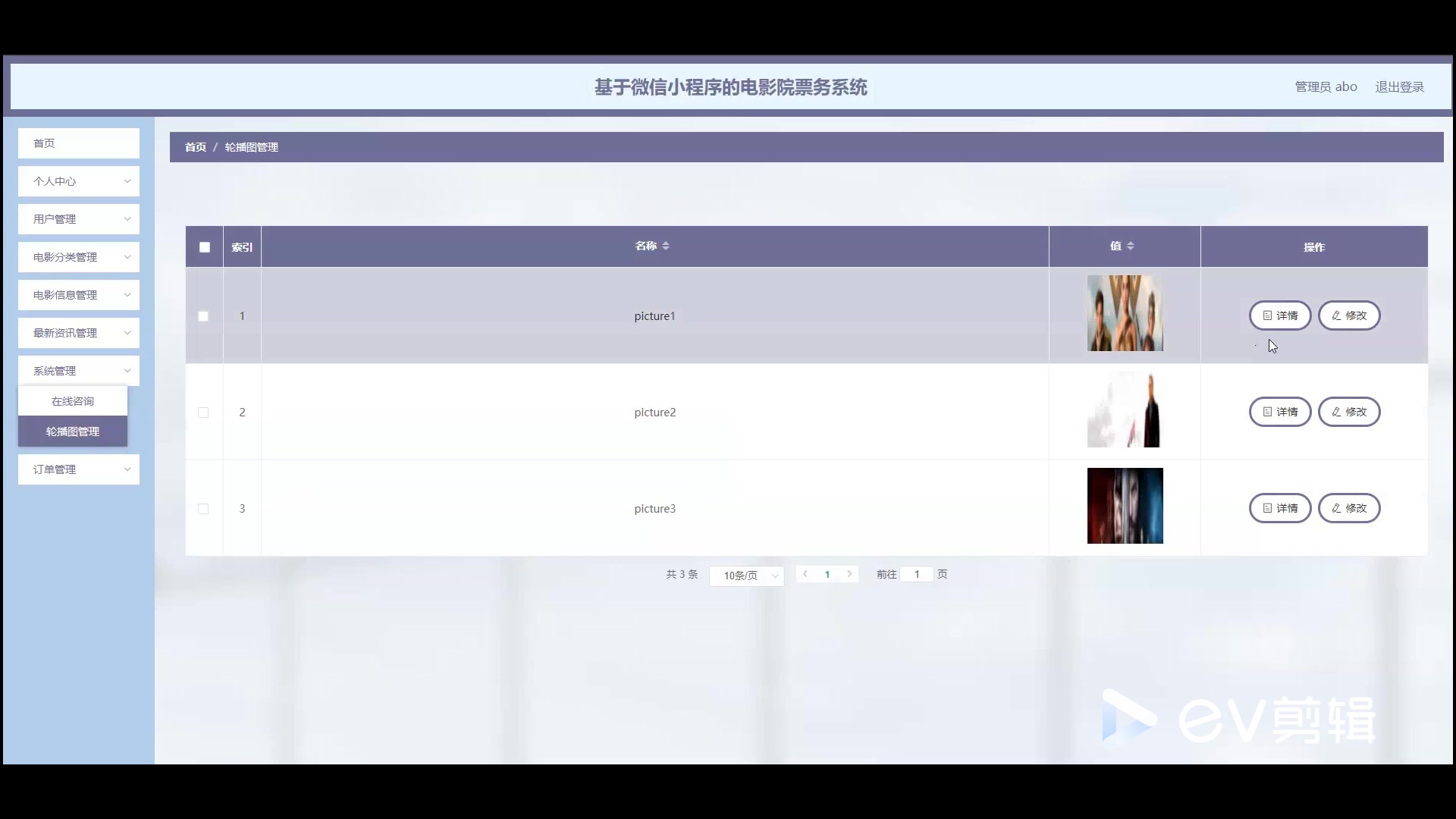This screenshot has width=1456, height=819.
Task: Click previous page arrow in pagination
Action: [805, 574]
